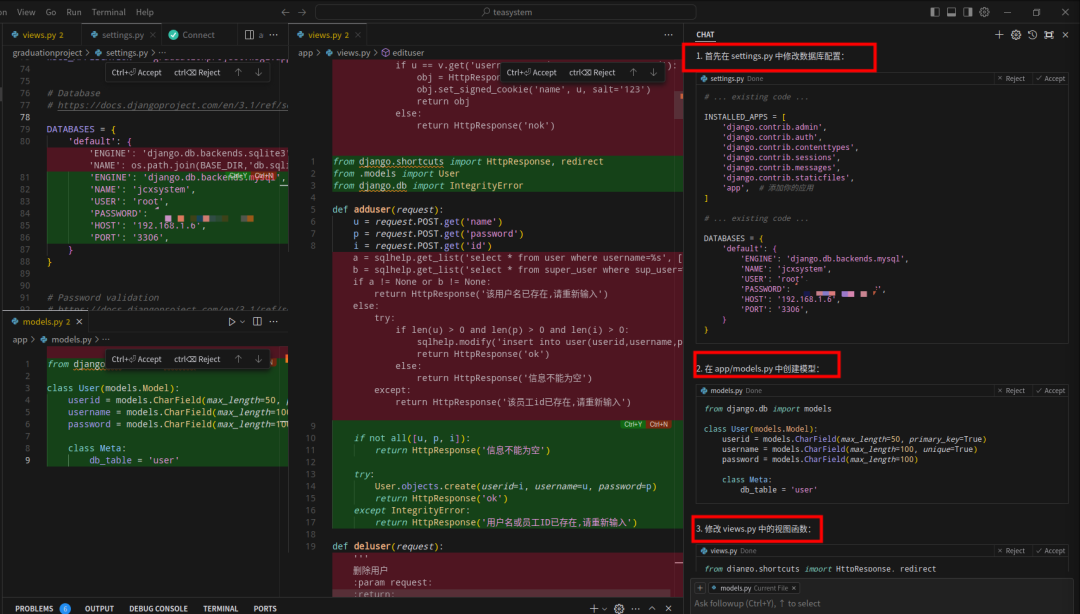Toggle the secondary sidebar layout icon
The width and height of the screenshot is (1080, 614).
click(968, 12)
